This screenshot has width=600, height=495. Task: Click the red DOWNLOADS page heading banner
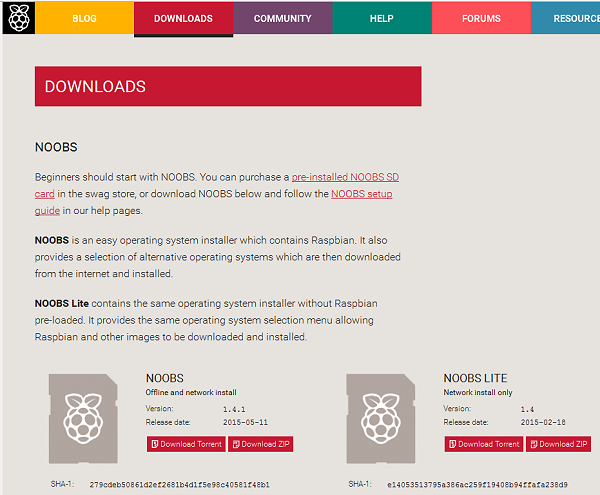[x=228, y=86]
